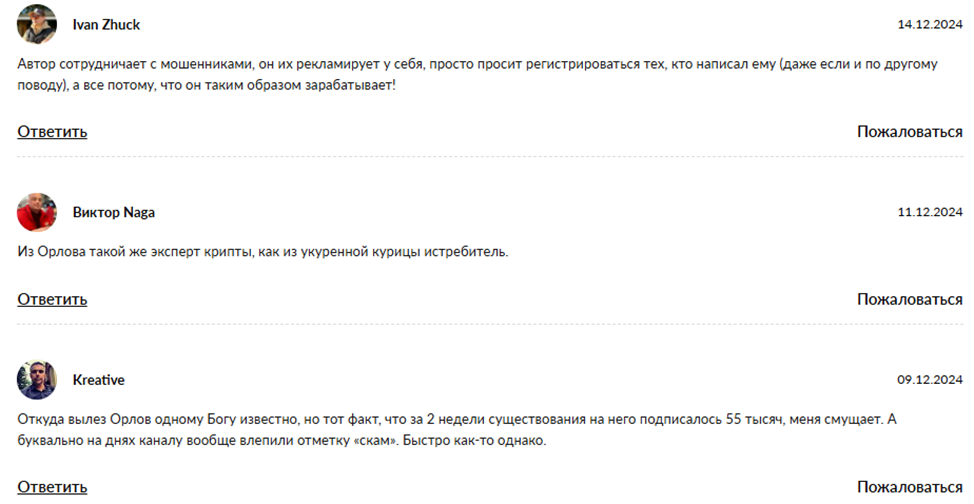The width and height of the screenshot is (974, 504).
Task: Click the username Kreative
Action: click(x=98, y=380)
